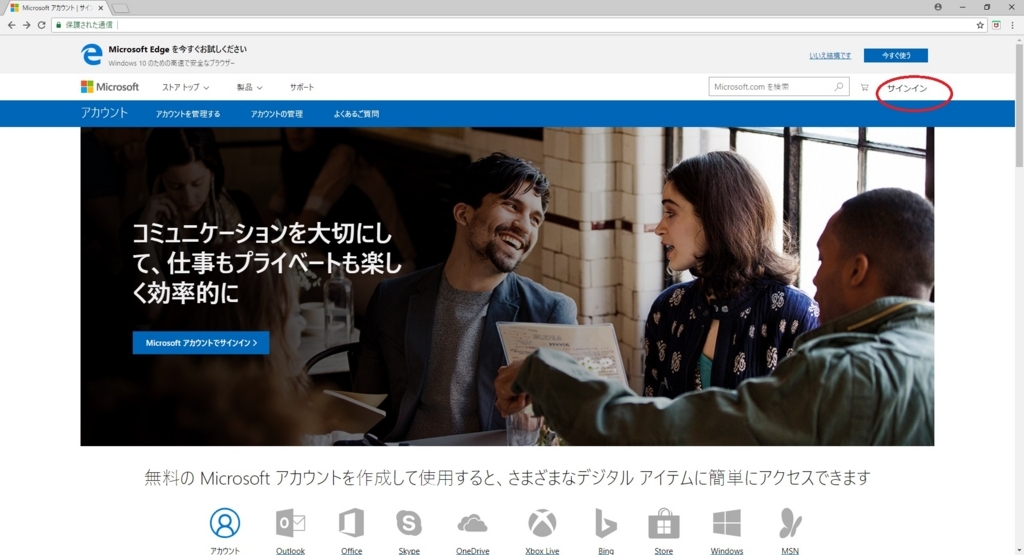Click サポート in top navigation
The height and width of the screenshot is (555, 1024).
click(302, 87)
